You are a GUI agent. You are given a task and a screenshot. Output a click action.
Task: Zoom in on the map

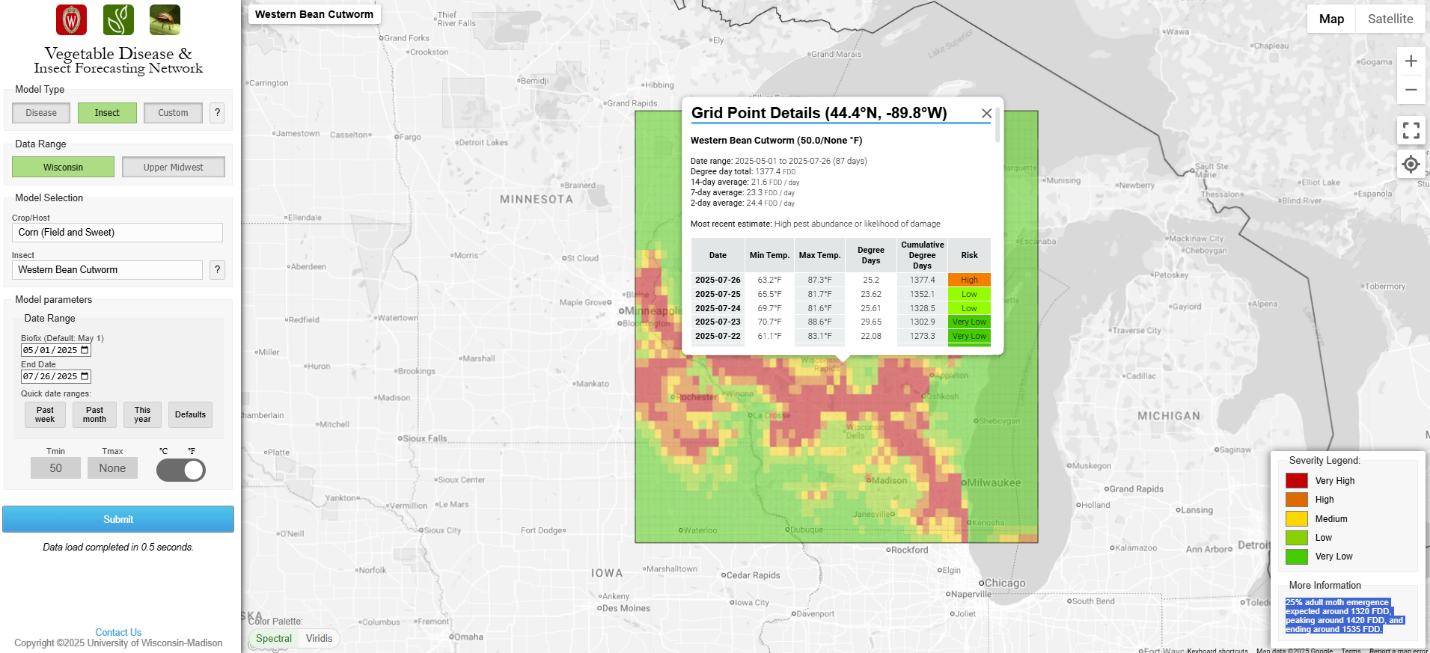pyautogui.click(x=1410, y=61)
